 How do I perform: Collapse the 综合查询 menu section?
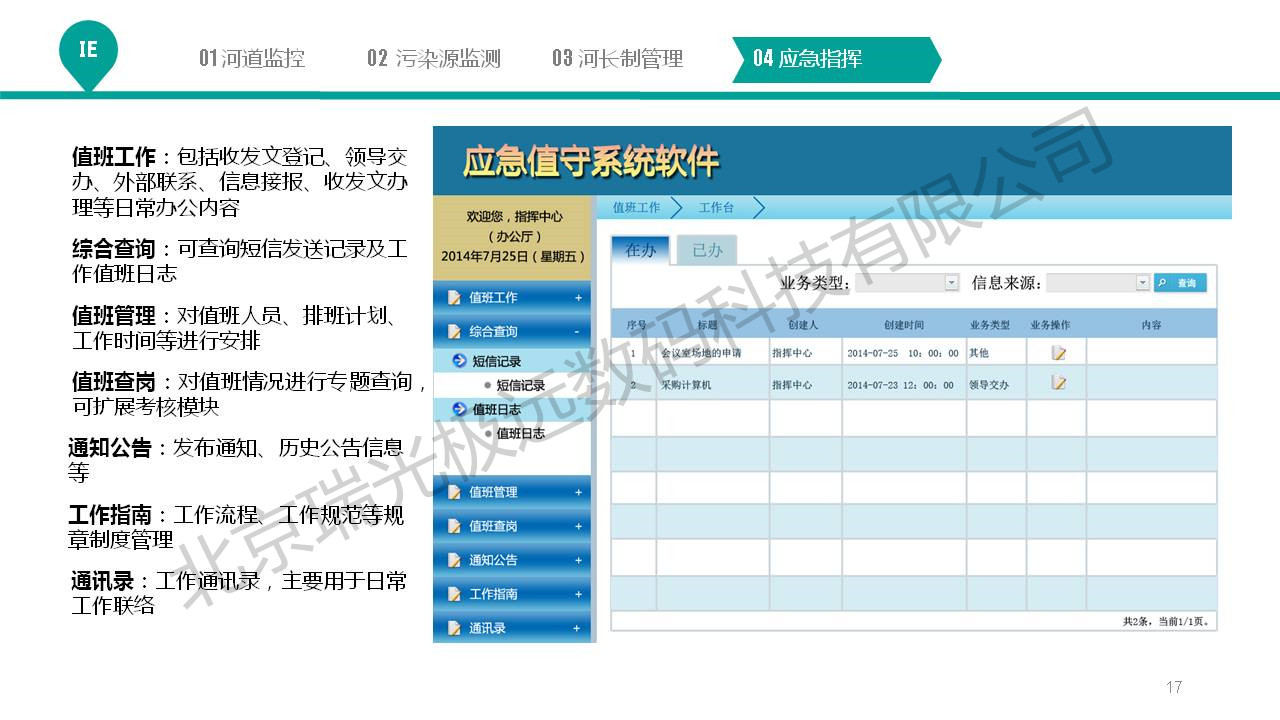pyautogui.click(x=577, y=331)
